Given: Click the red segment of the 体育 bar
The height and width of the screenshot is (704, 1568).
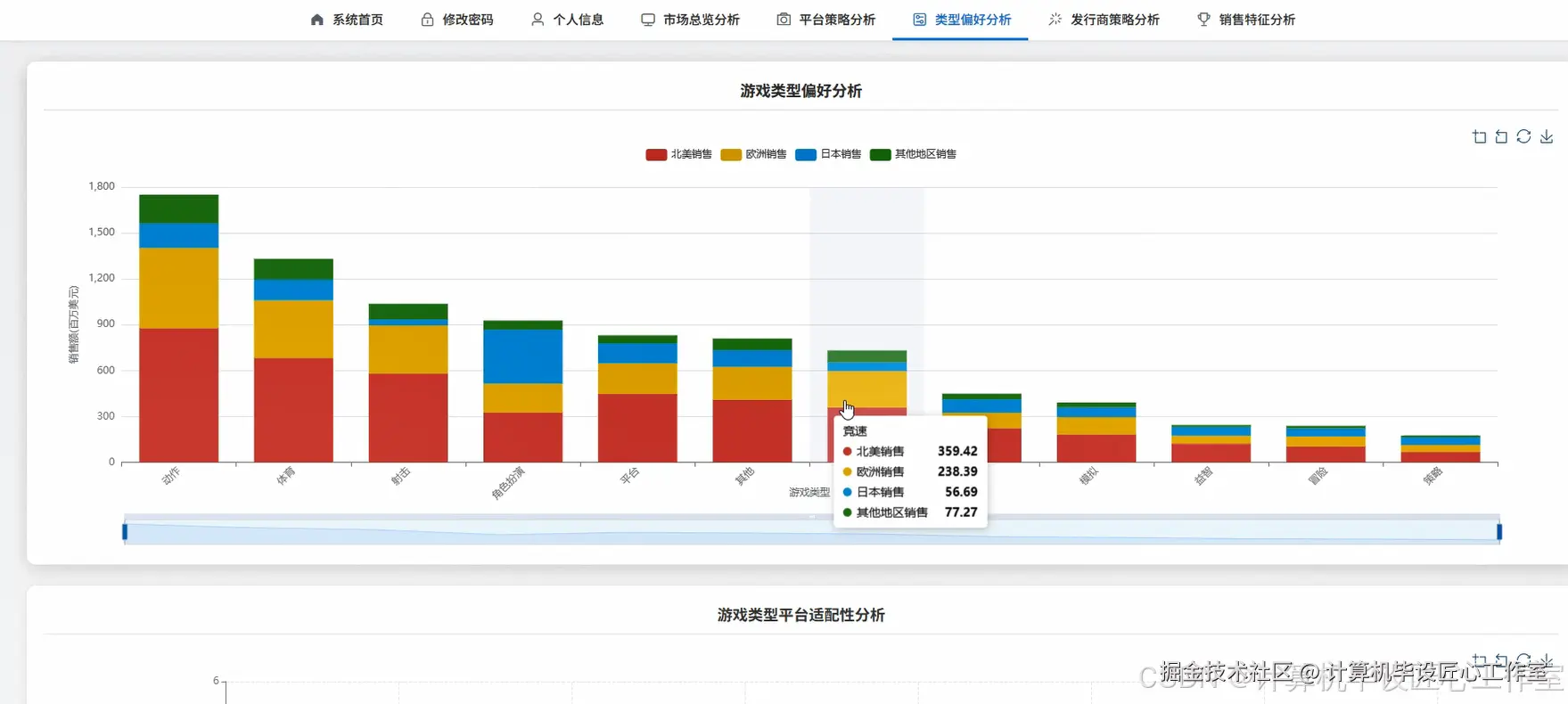Looking at the screenshot, I should (293, 410).
